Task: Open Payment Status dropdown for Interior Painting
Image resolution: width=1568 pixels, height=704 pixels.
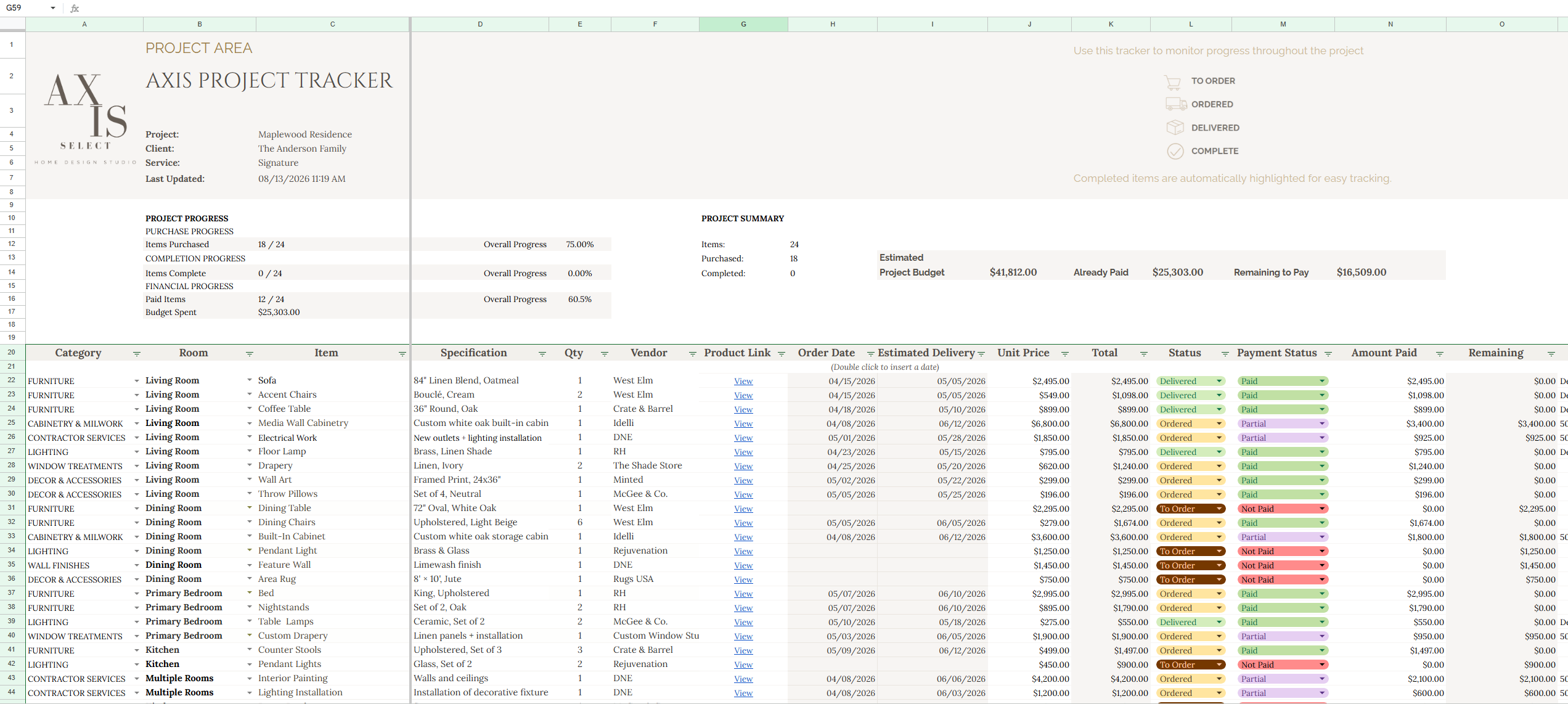Action: click(x=1322, y=679)
